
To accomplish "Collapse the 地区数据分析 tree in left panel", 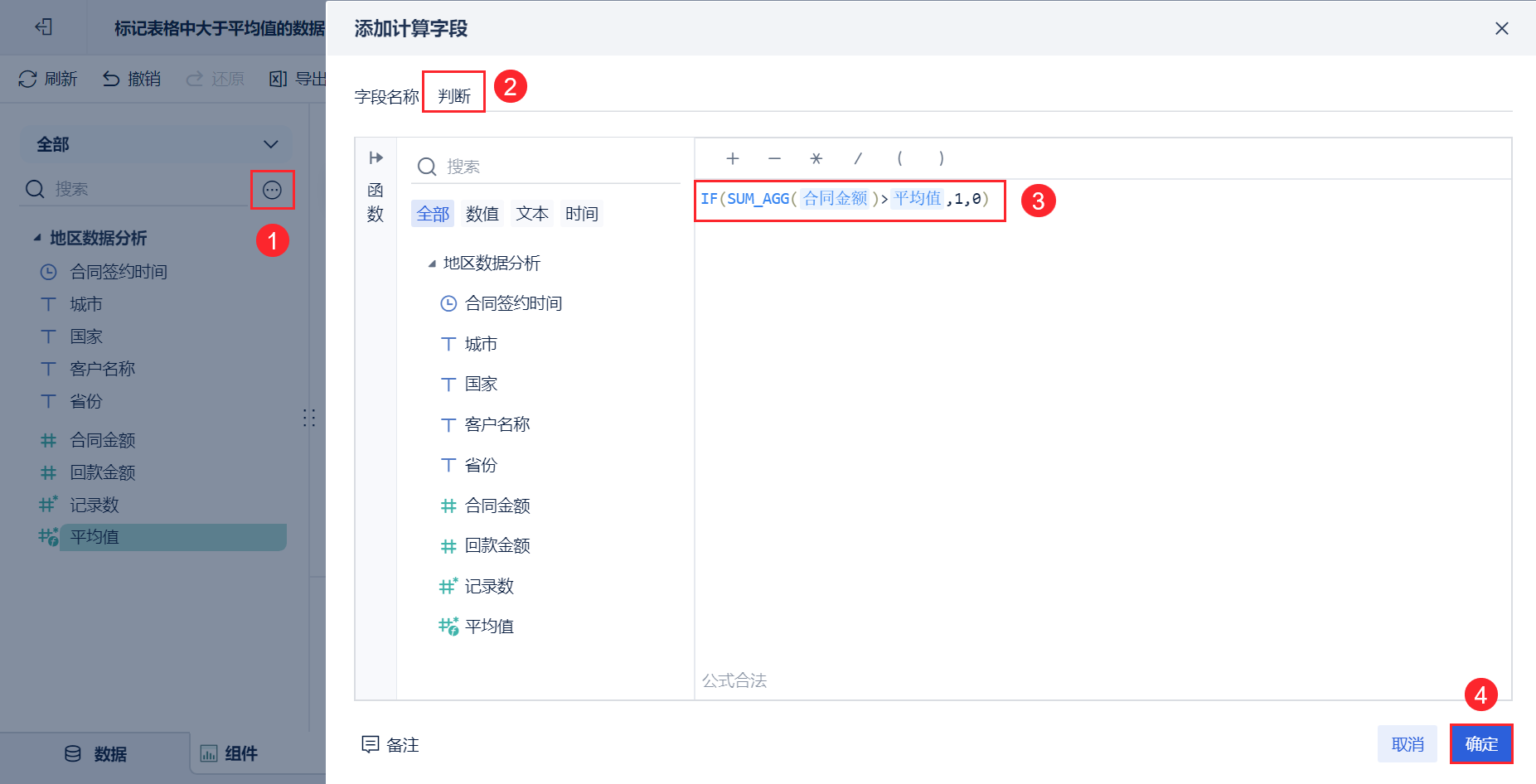I will click(37, 238).
